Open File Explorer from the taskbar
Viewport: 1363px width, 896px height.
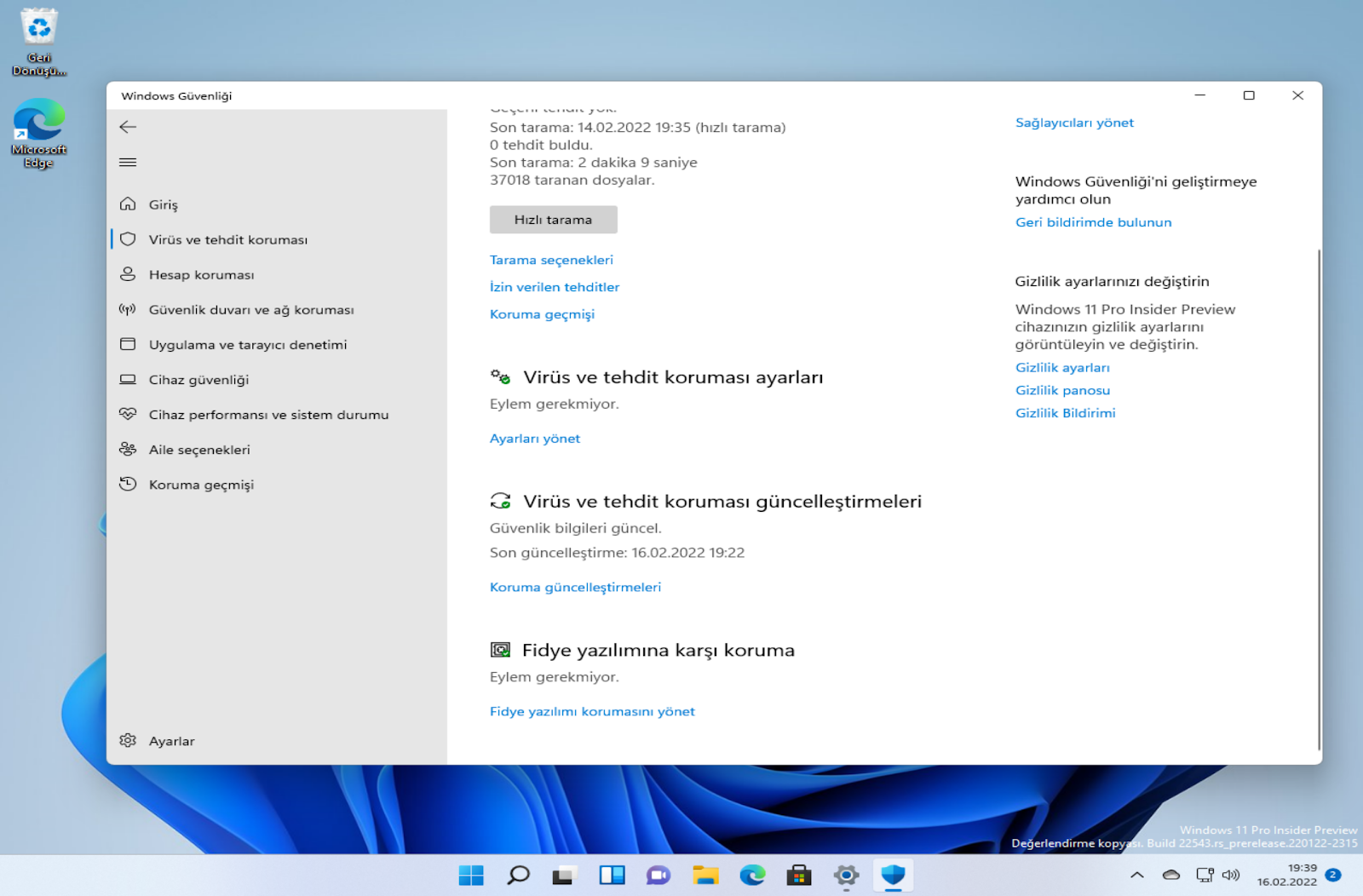click(705, 875)
